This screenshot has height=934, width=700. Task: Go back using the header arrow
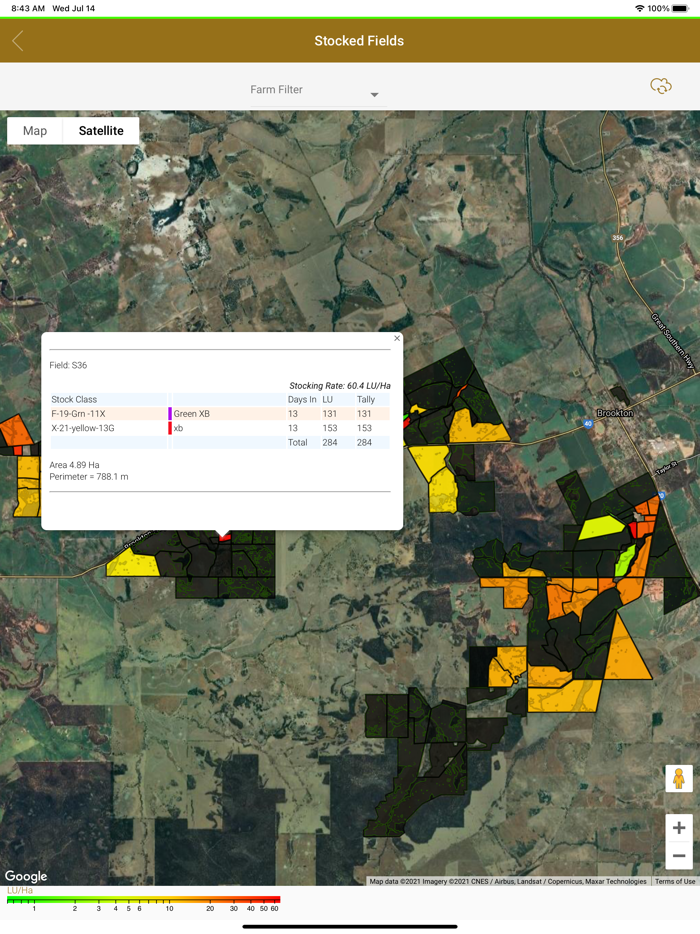tap(18, 41)
